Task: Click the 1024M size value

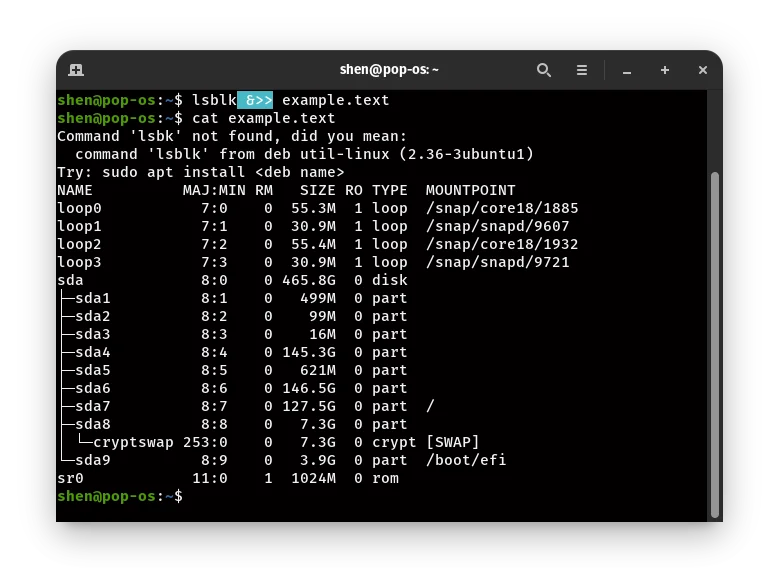Action: coord(313,478)
